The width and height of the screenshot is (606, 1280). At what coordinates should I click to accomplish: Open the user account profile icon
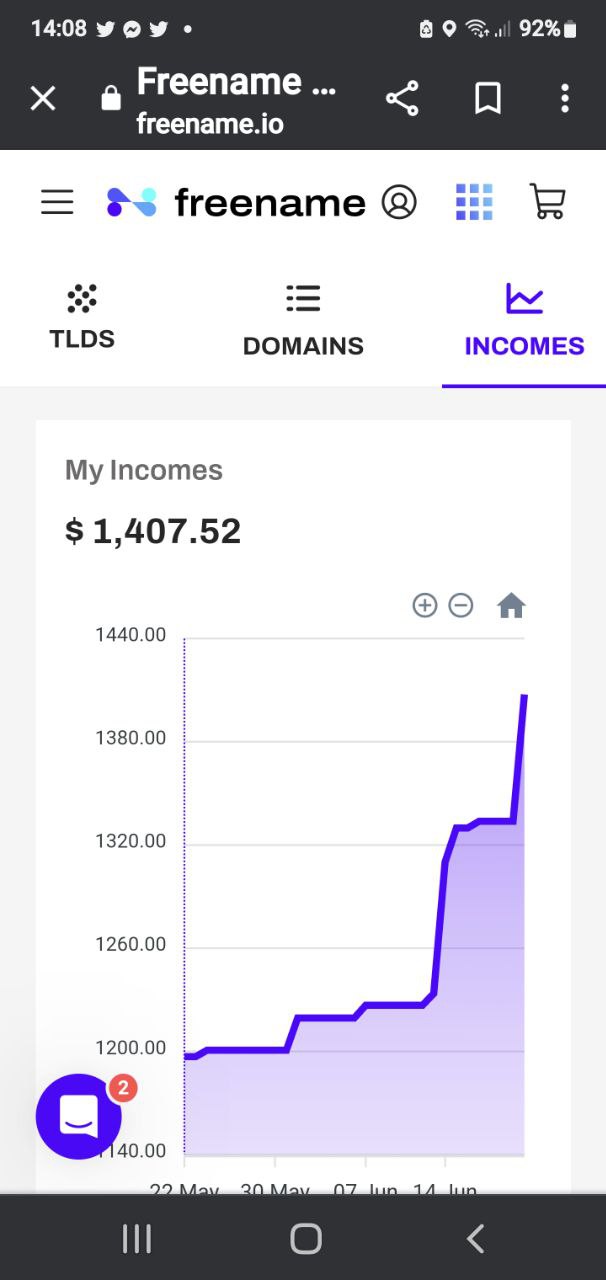coord(399,203)
